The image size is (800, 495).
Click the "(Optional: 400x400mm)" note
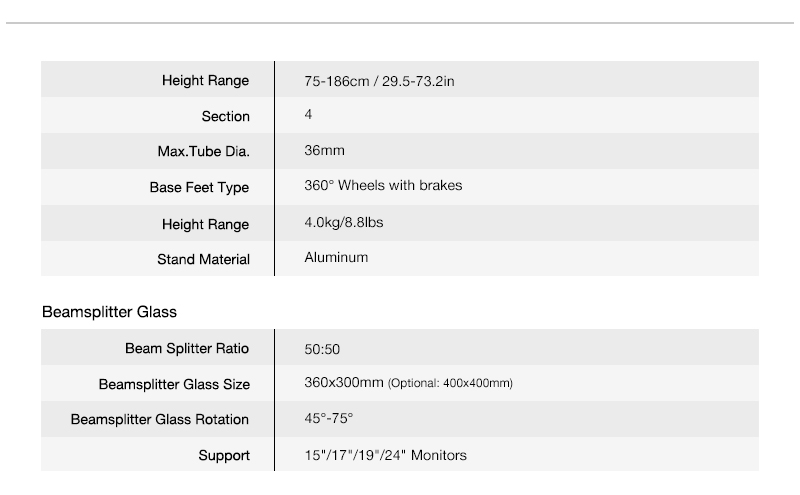(x=451, y=384)
